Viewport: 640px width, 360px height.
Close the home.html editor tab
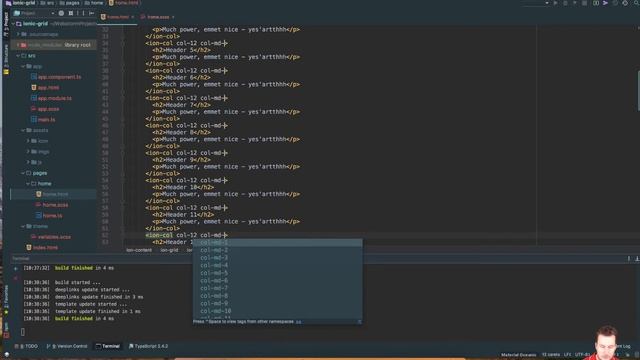point(133,17)
